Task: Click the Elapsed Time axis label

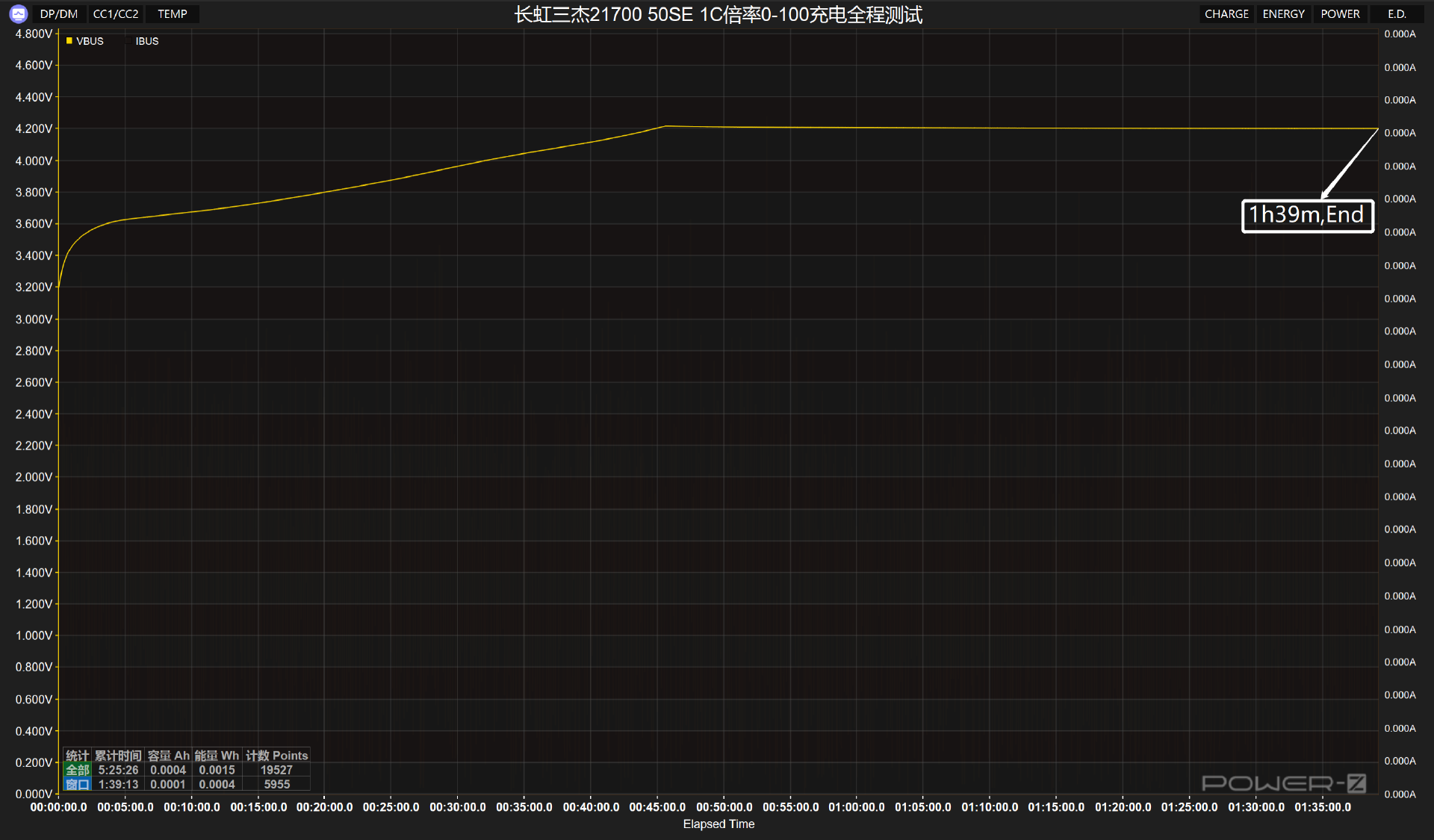Action: [x=718, y=824]
